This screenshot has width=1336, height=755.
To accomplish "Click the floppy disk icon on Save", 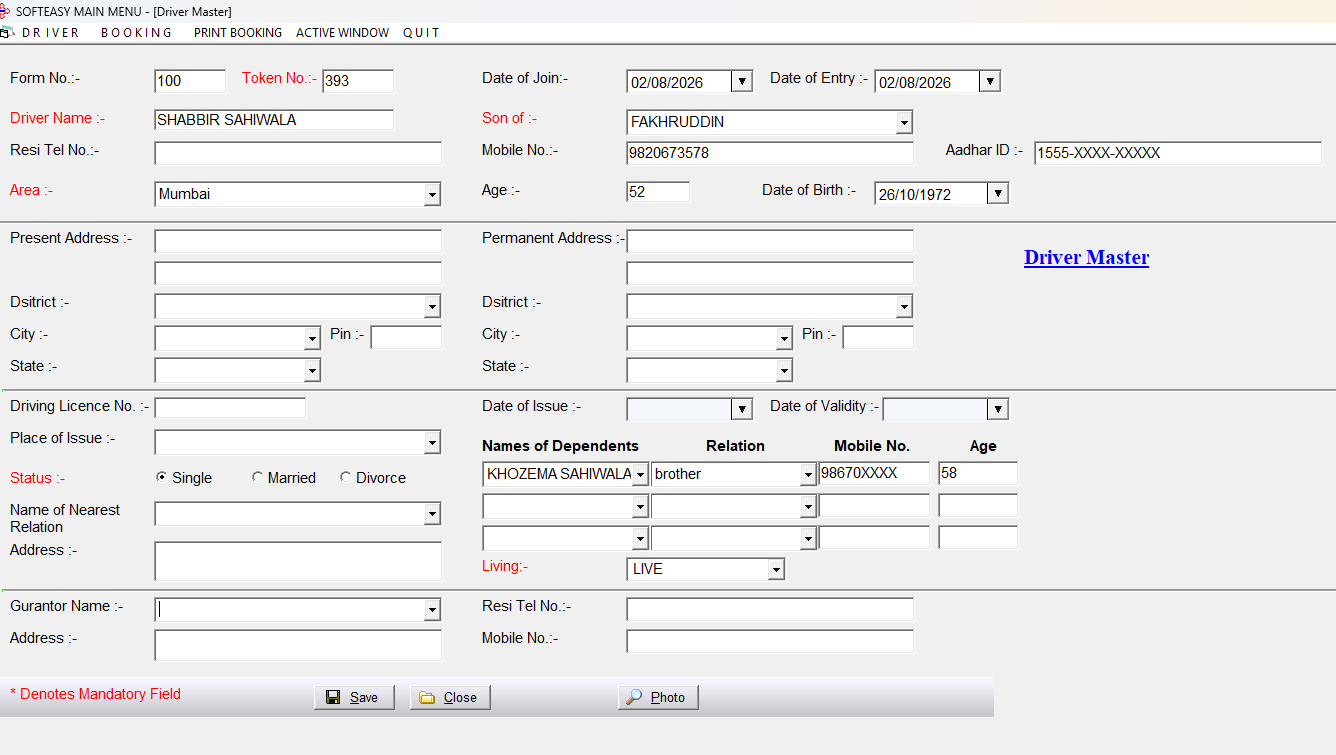I will tap(333, 697).
